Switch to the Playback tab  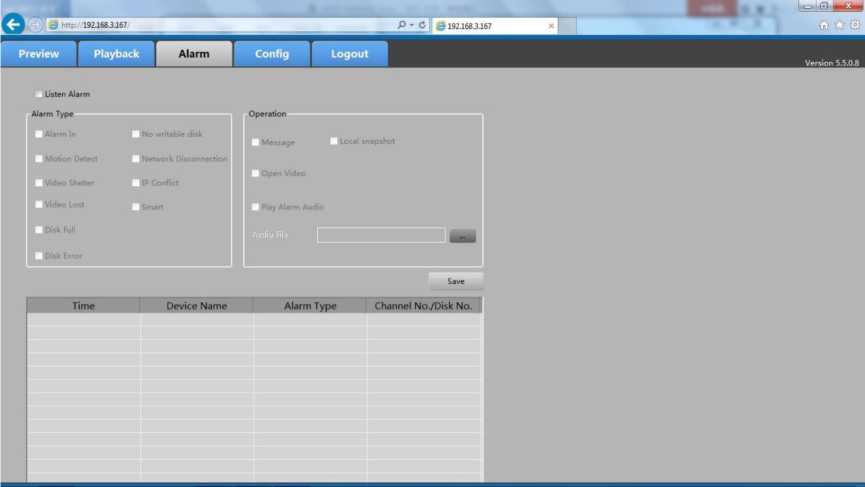click(116, 54)
